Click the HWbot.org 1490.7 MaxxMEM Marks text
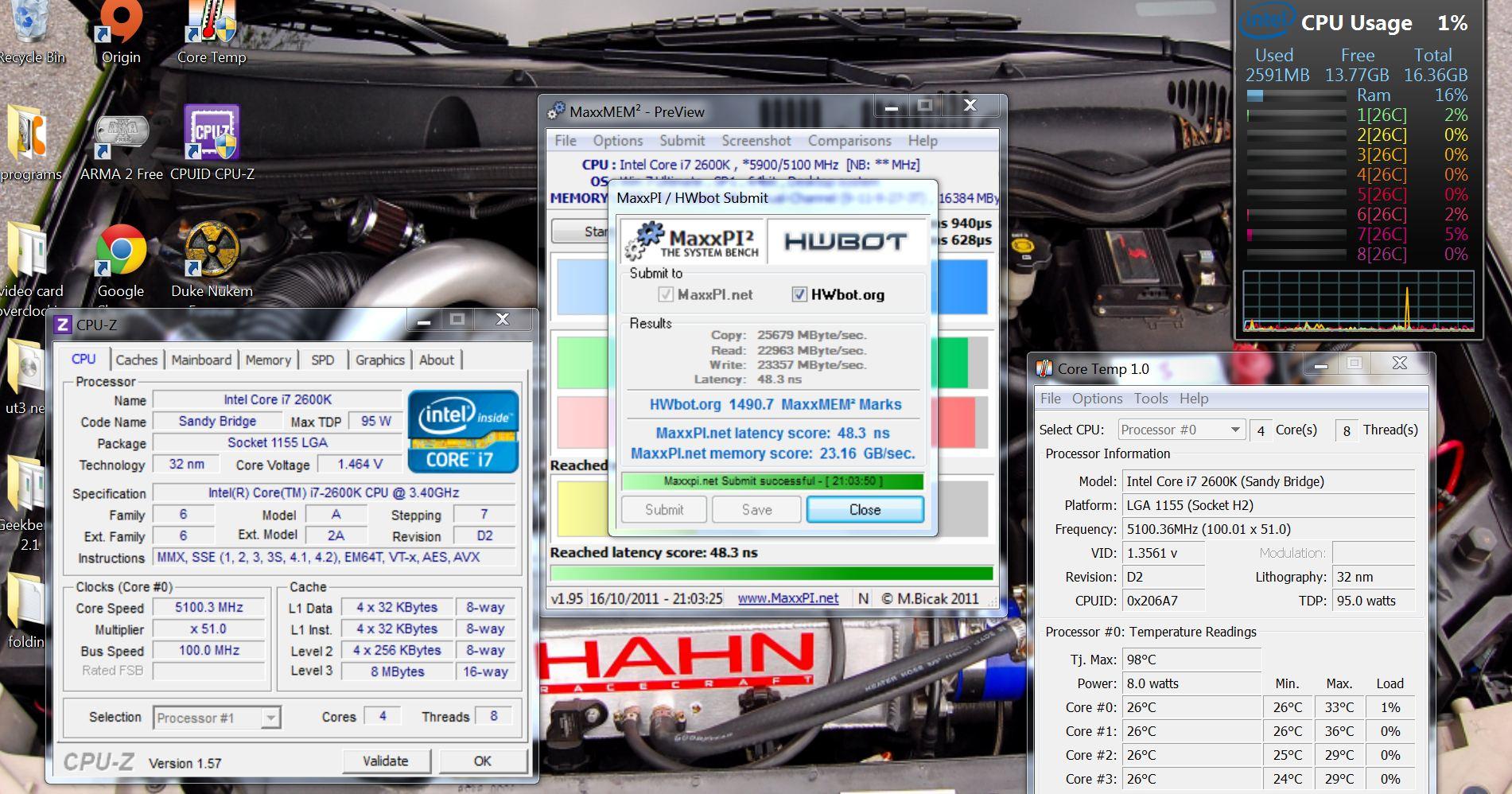 (x=775, y=404)
